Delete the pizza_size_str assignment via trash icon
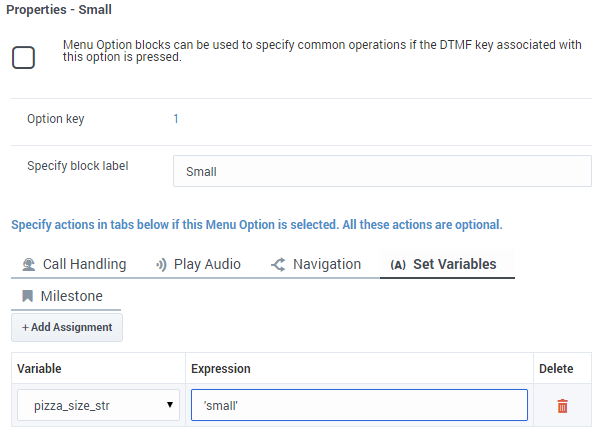Viewport: 602px width, 439px height. click(562, 406)
